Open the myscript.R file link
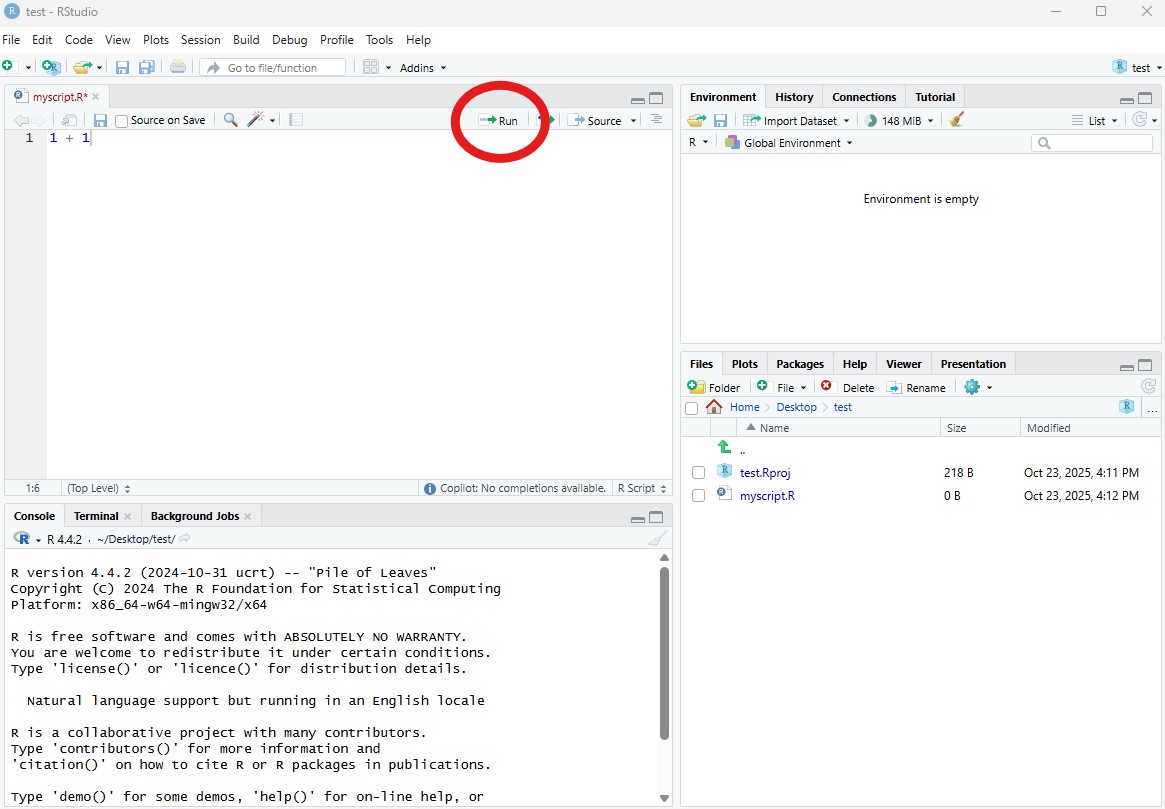 (767, 496)
